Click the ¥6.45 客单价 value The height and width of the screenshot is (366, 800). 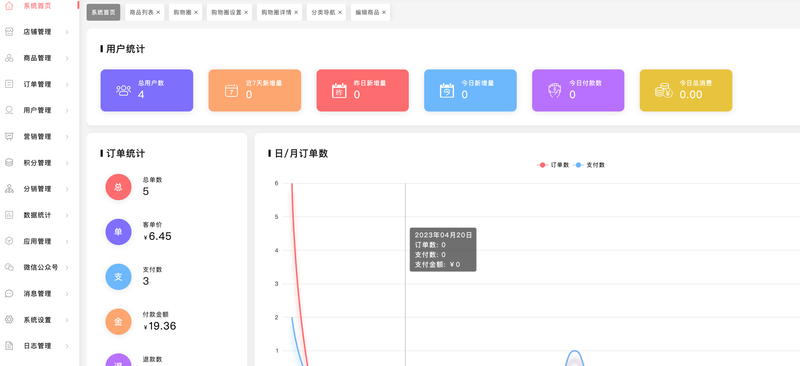157,236
